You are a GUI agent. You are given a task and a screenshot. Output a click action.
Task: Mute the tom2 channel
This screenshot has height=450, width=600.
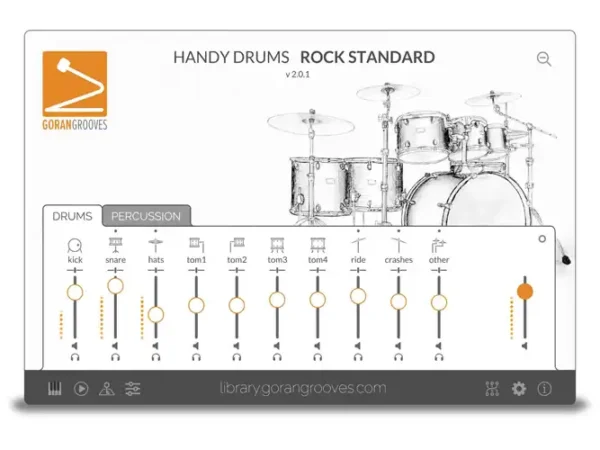click(x=237, y=346)
